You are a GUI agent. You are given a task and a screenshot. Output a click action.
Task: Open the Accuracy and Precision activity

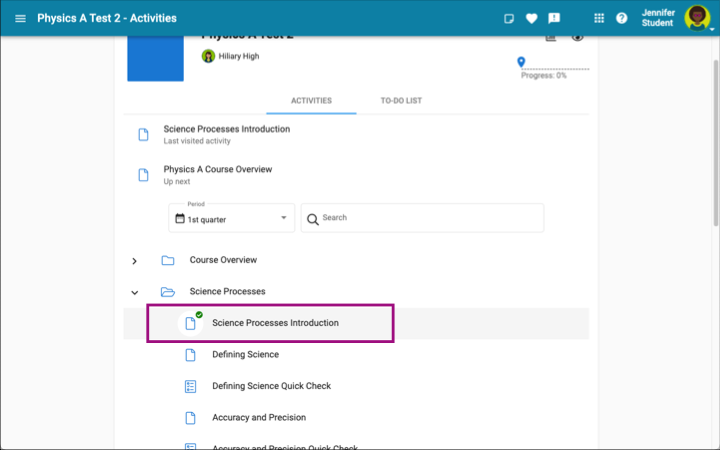258,417
